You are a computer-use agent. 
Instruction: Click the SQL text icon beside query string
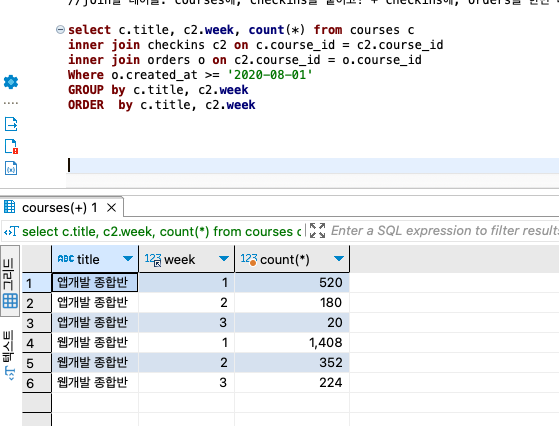pyautogui.click(x=11, y=232)
